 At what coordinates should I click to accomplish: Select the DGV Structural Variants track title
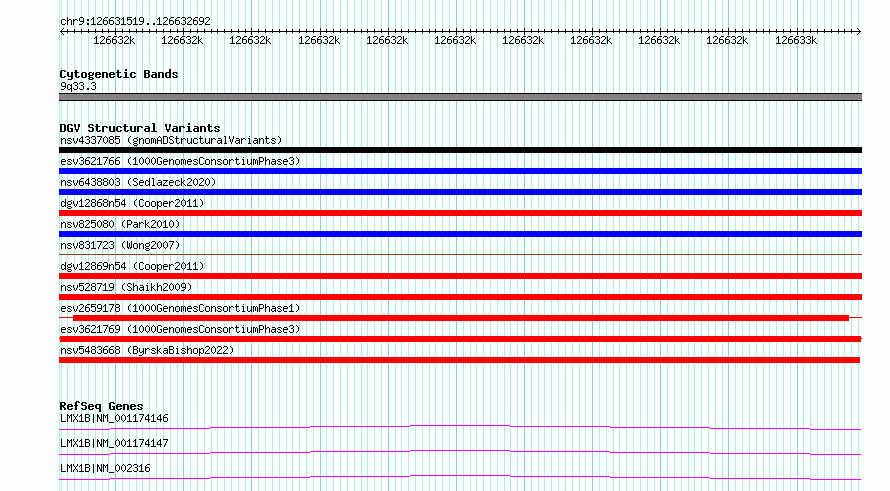(140, 128)
